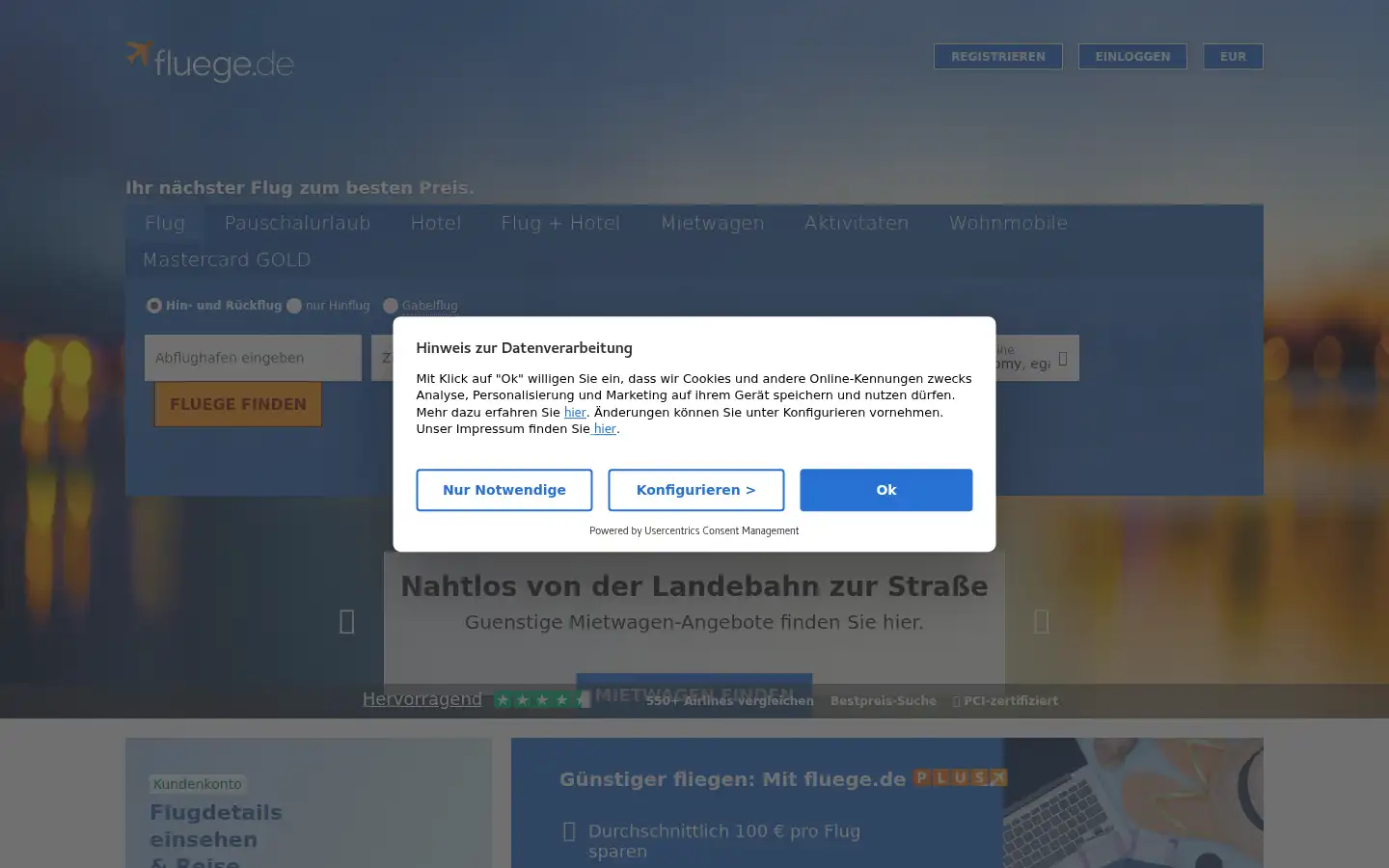Open the Mastercard GOLD tab
1389x868 pixels.
point(227,259)
